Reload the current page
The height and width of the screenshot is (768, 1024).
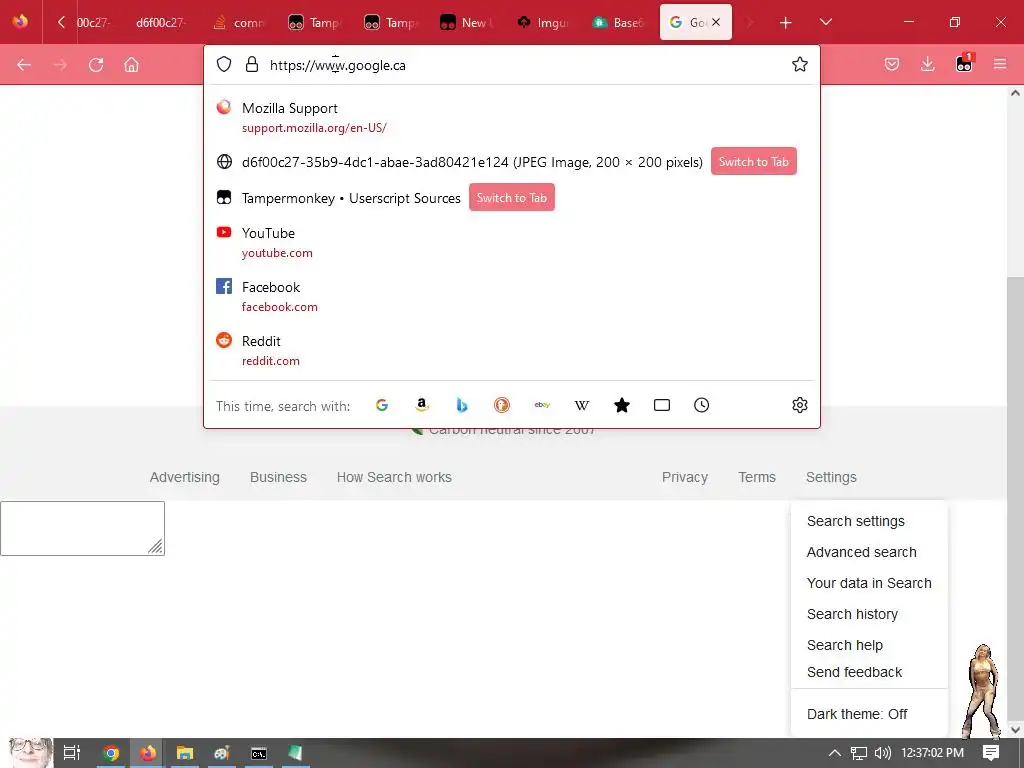coord(96,65)
